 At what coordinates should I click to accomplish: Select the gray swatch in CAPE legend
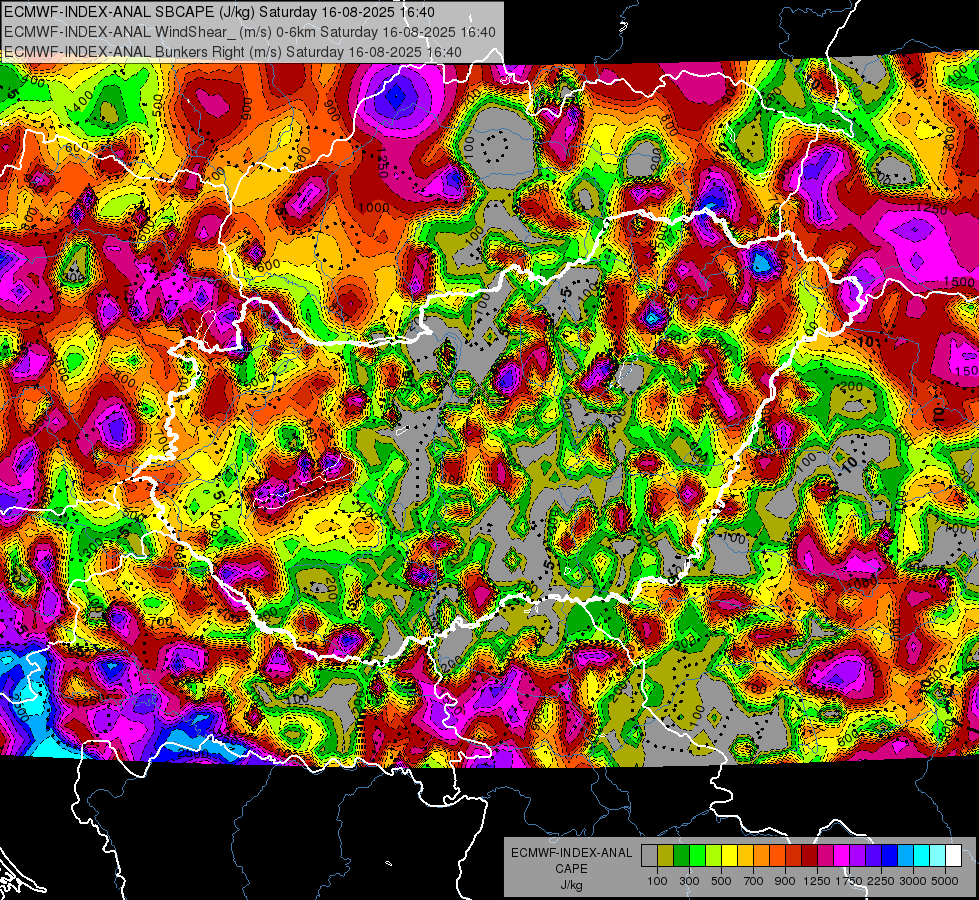[649, 856]
